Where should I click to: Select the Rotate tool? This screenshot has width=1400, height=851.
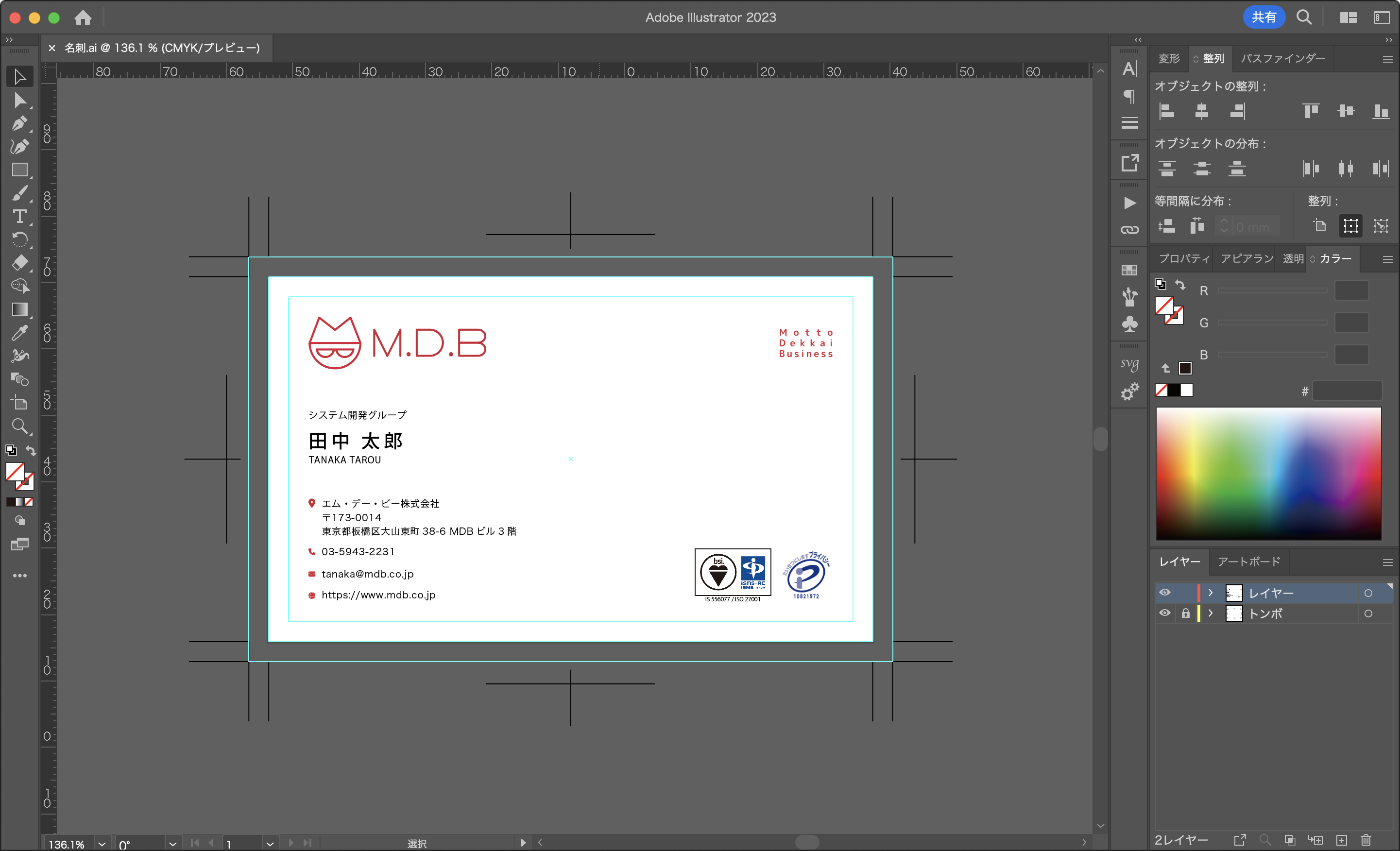[x=20, y=240]
